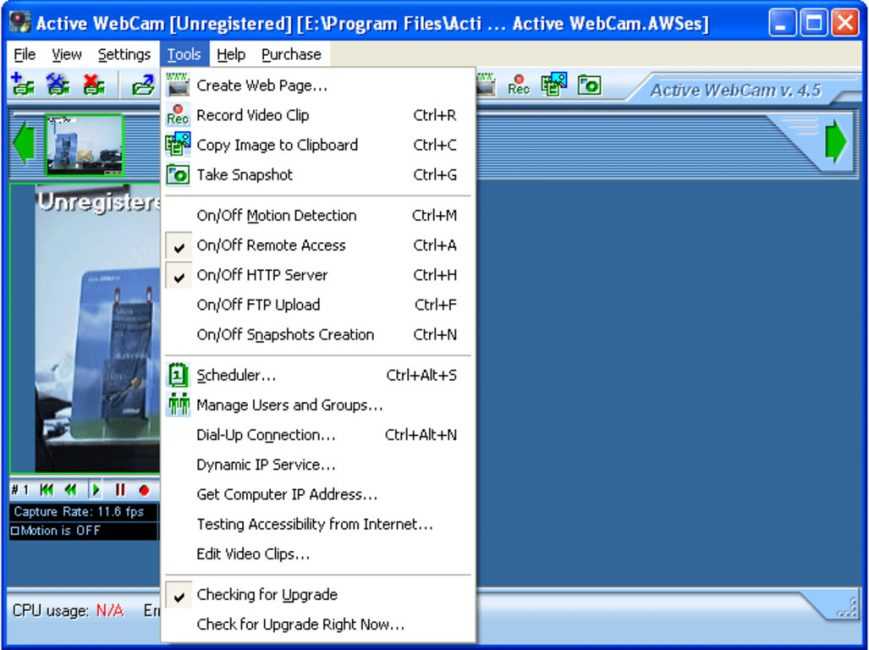
Task: Click the toolbar copy image to clipboard icon
Action: (553, 86)
